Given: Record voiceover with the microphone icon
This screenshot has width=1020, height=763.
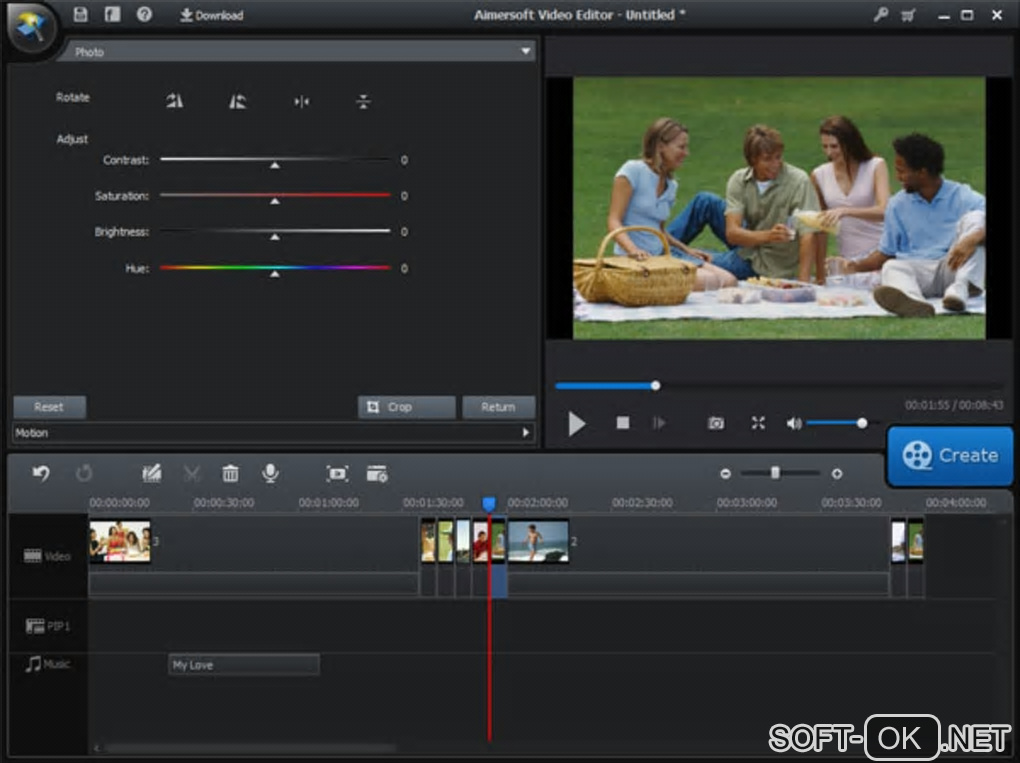Looking at the screenshot, I should coord(270,473).
